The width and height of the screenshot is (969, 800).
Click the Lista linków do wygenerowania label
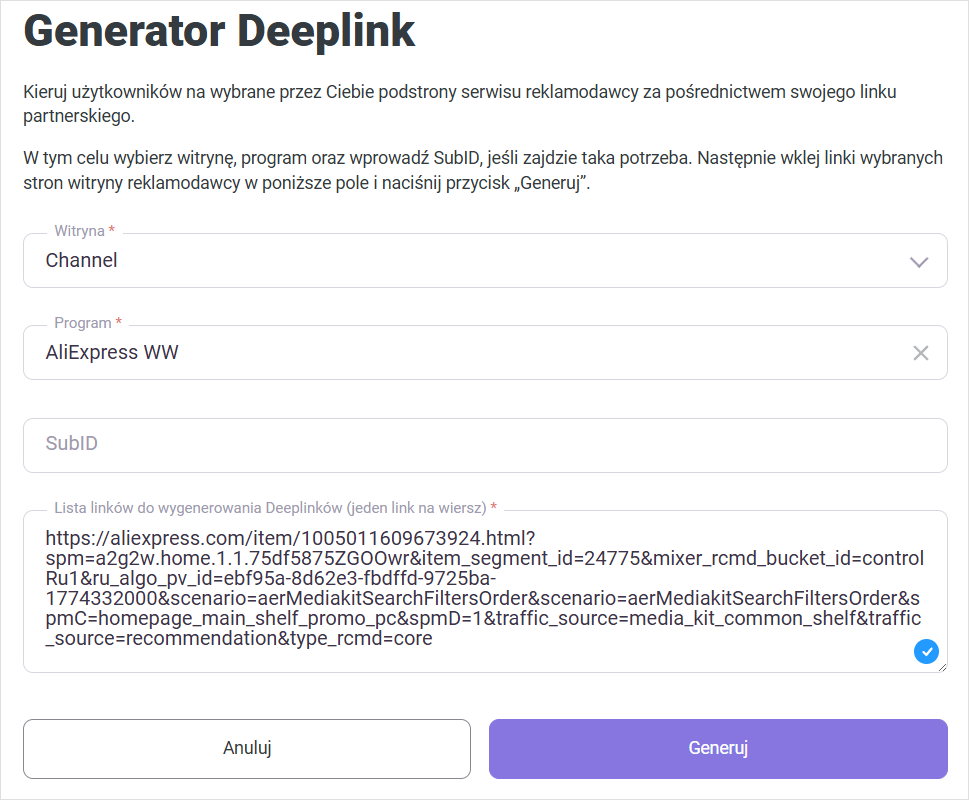(x=270, y=507)
